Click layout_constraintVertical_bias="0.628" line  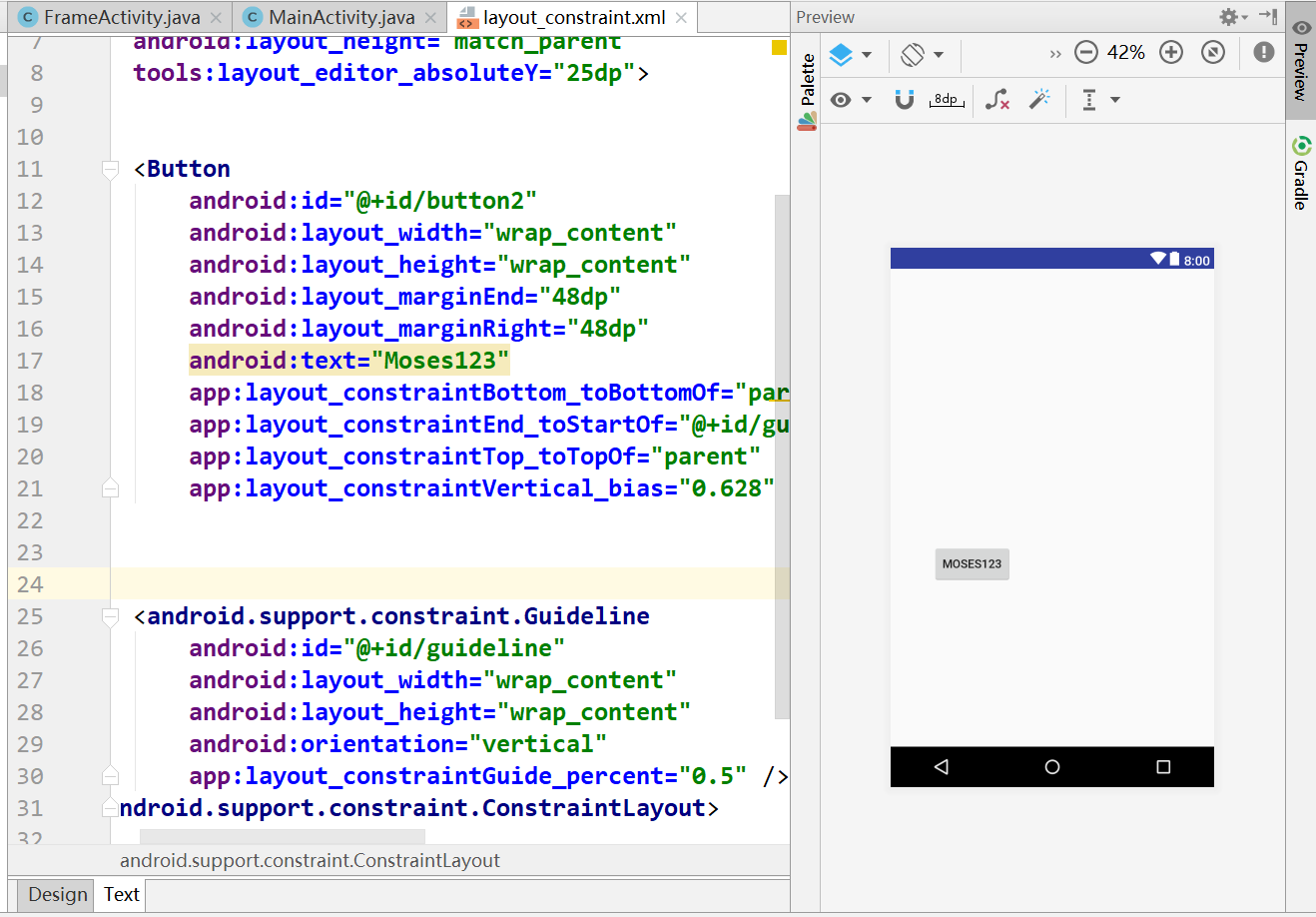click(482, 488)
